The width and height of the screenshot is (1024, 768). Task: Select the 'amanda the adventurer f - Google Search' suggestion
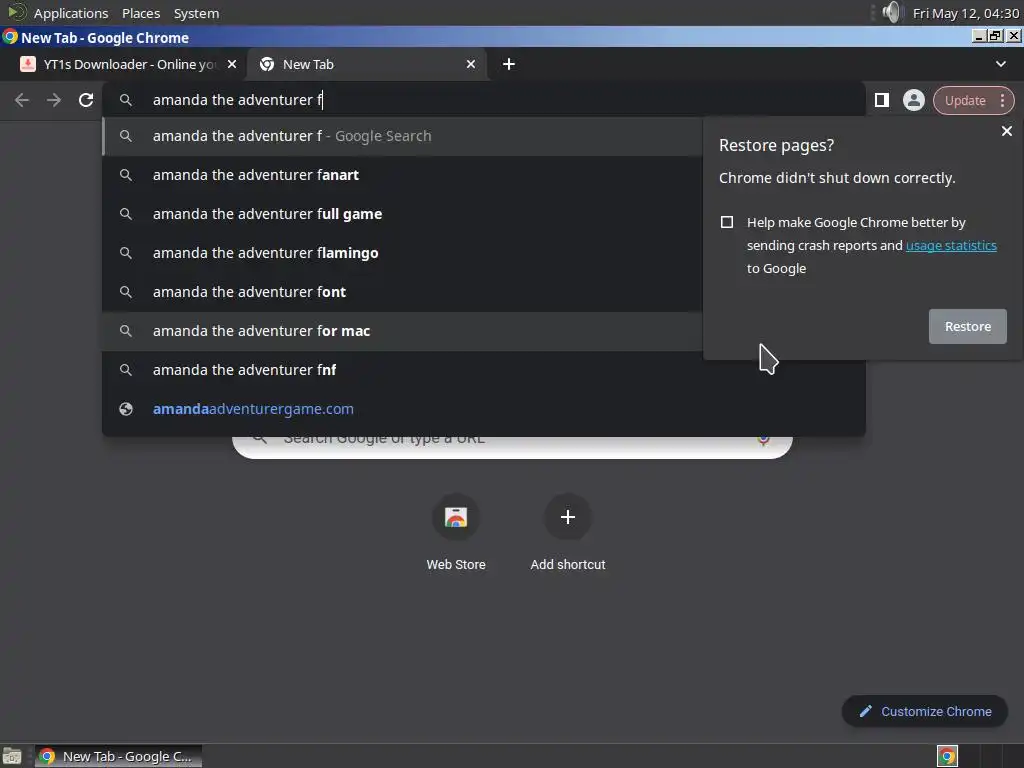coord(402,136)
